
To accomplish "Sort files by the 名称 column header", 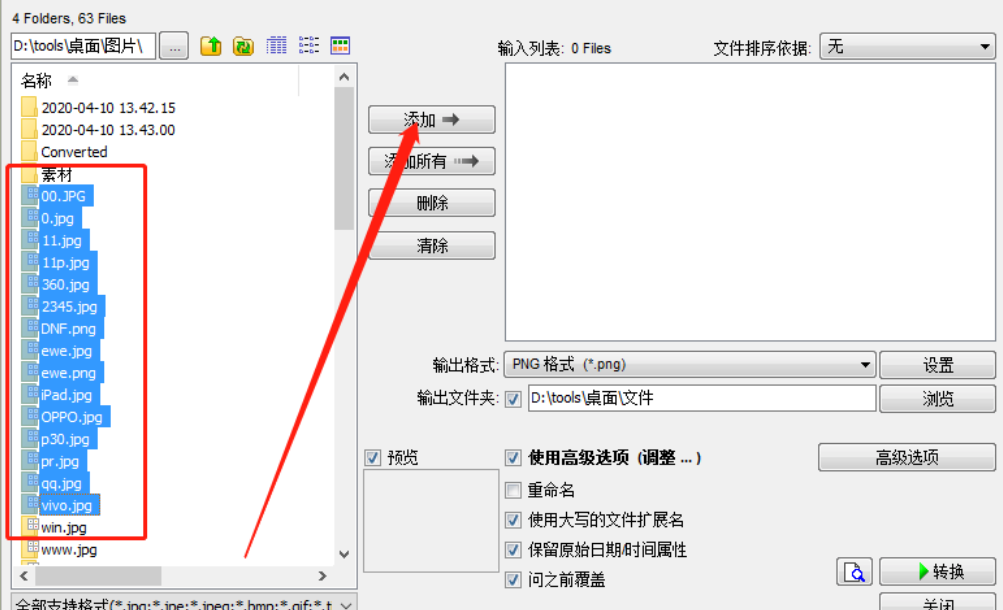I will [36, 81].
